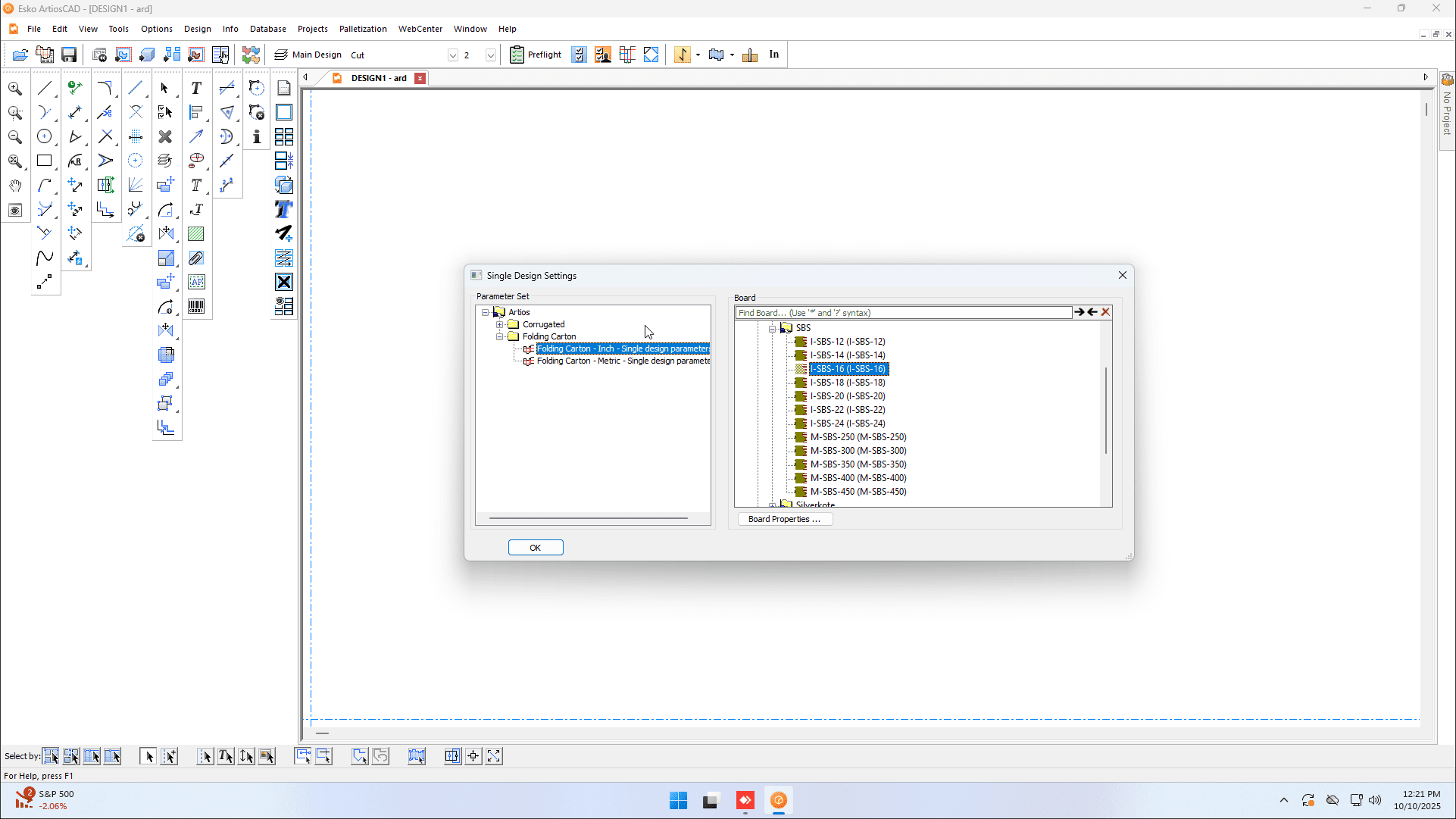
Task: Toggle the Select by dimensions option
Action: tap(246, 756)
